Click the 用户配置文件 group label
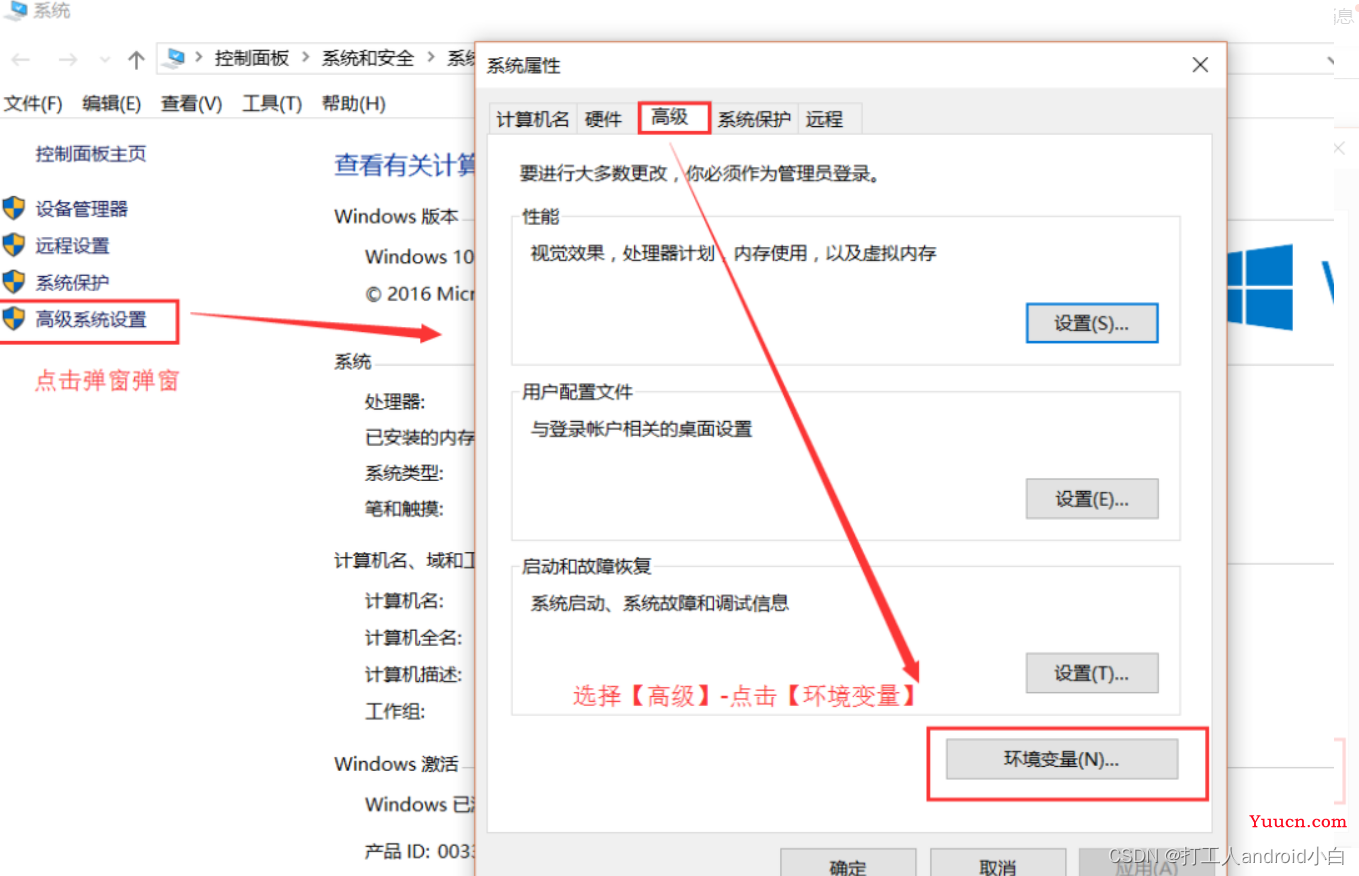The height and width of the screenshot is (876, 1359). 577,392
